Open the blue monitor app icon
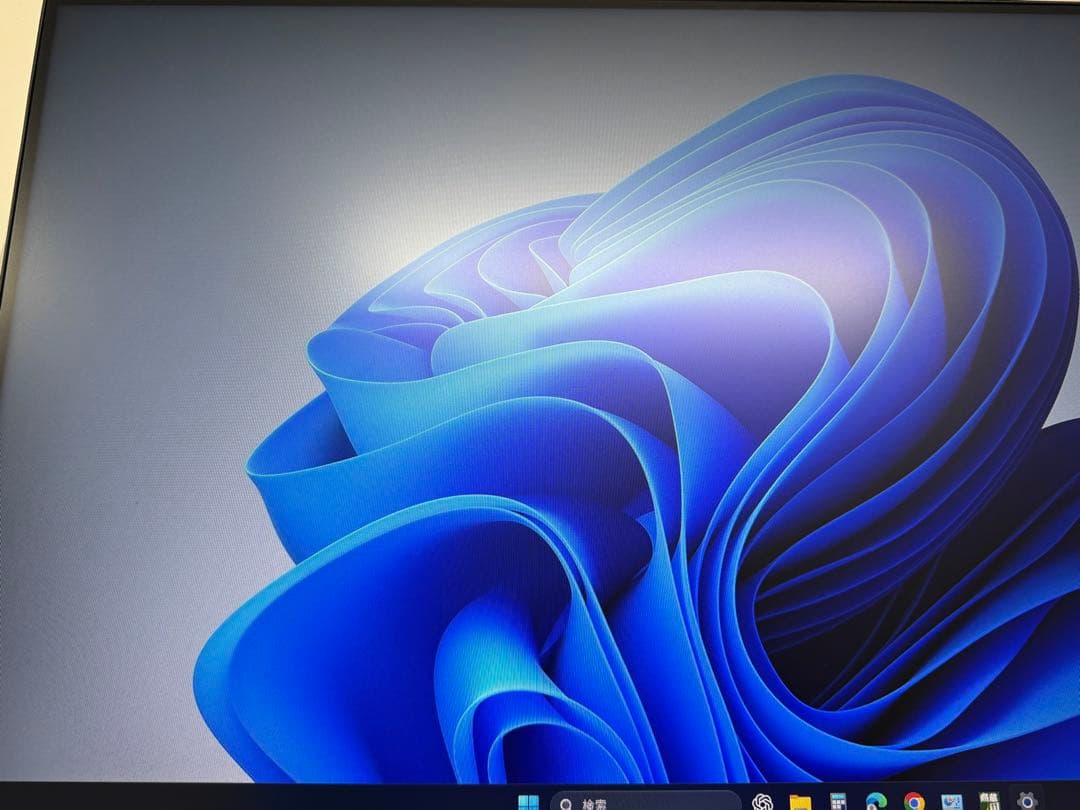 952,801
